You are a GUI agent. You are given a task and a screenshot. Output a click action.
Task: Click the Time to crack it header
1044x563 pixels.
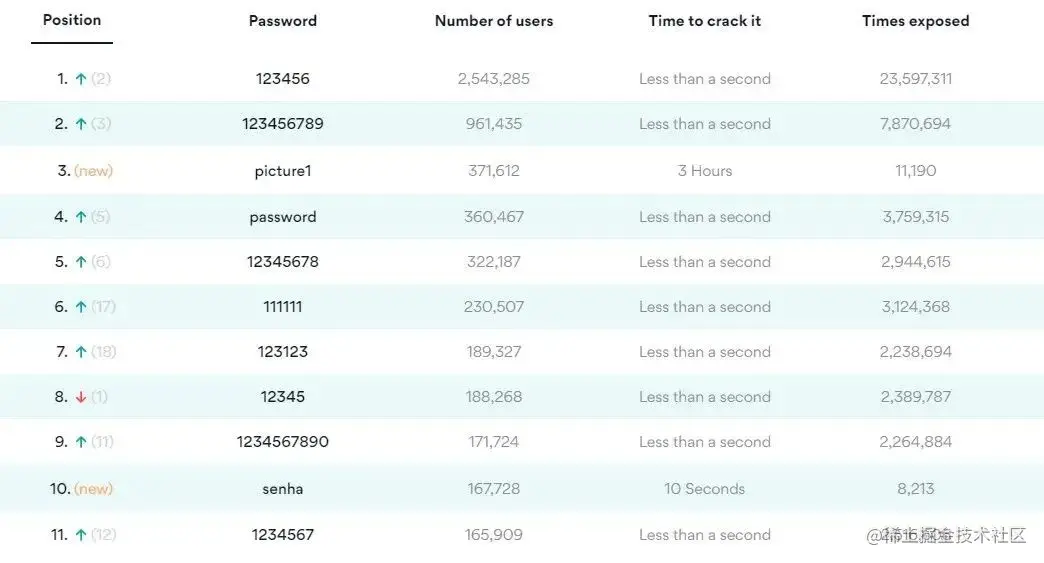[x=705, y=21]
